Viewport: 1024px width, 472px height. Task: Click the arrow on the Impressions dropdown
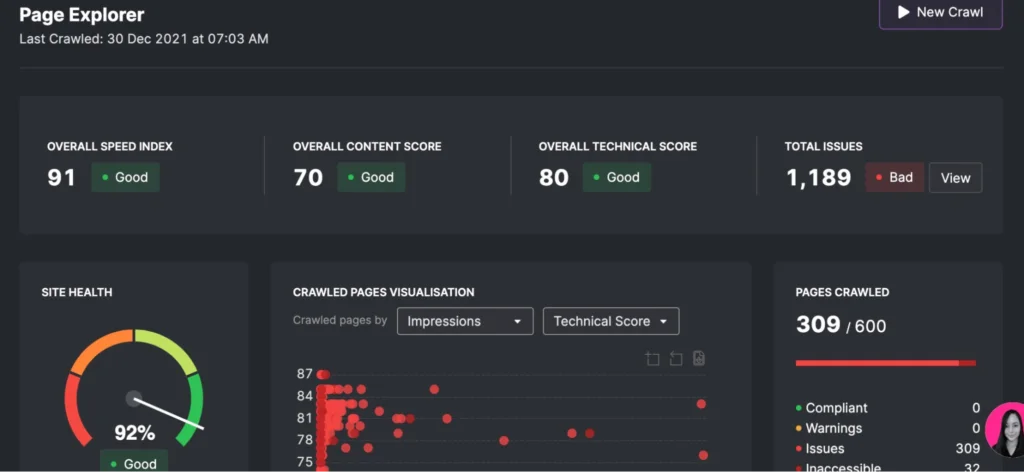517,322
